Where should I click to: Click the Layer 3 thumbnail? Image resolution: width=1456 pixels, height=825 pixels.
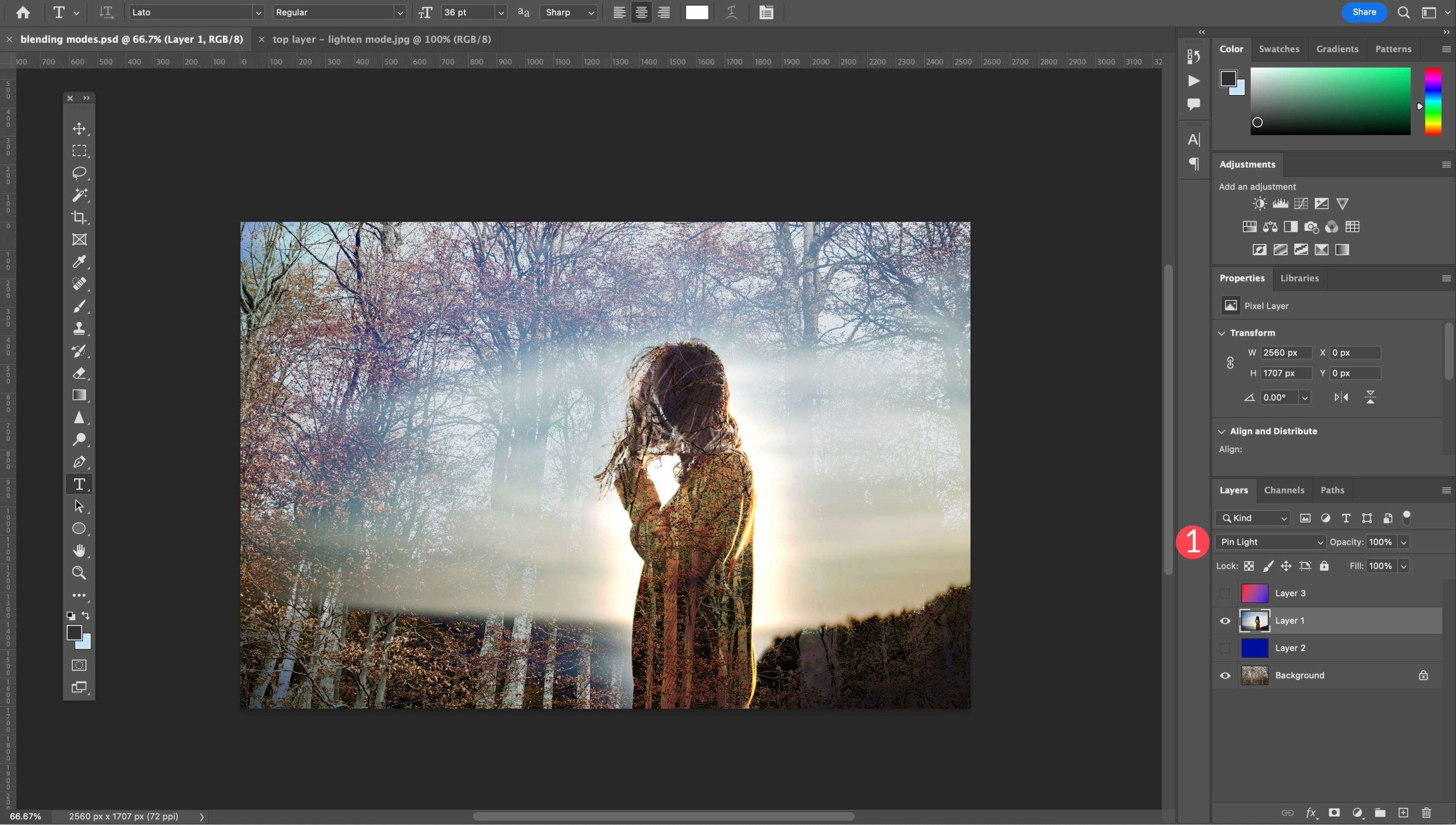pos(1254,593)
